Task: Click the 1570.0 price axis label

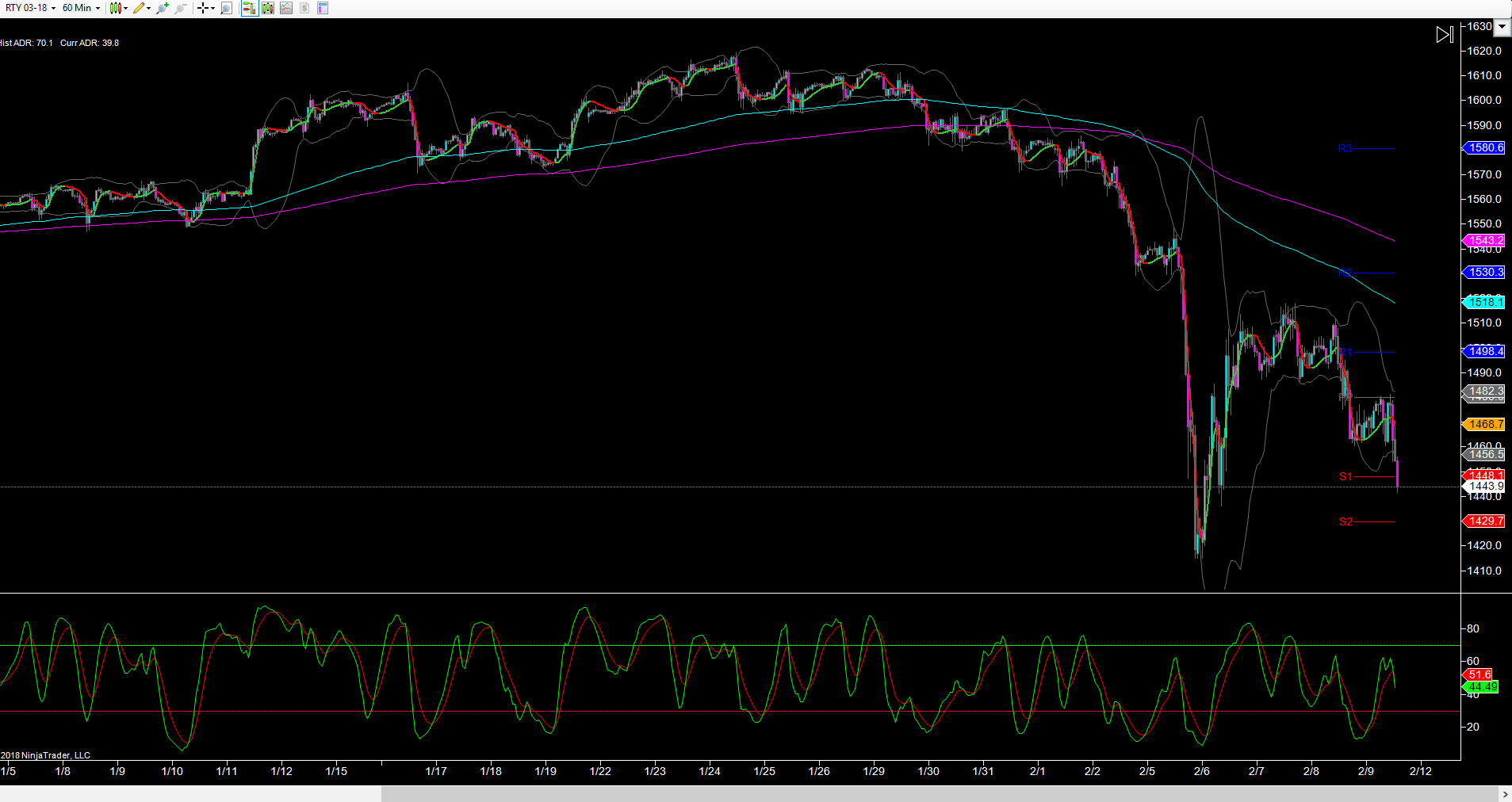Action: (x=1484, y=174)
